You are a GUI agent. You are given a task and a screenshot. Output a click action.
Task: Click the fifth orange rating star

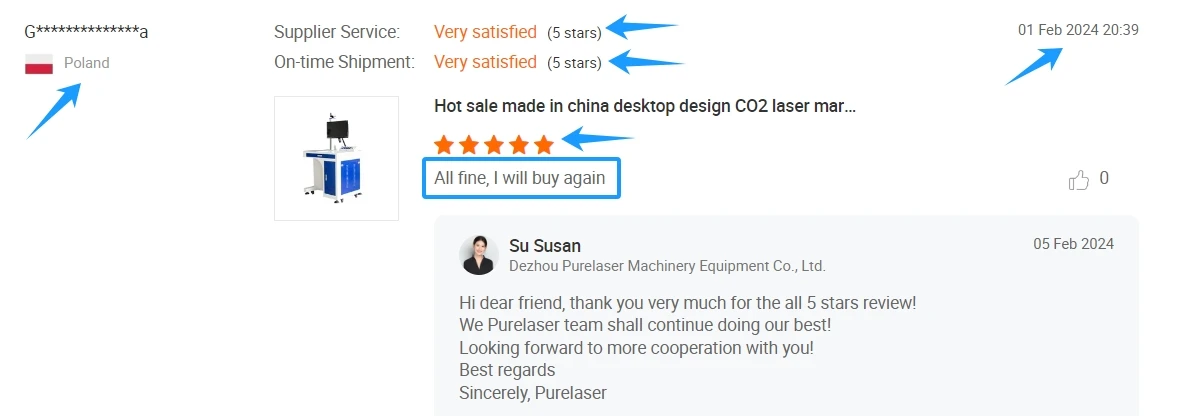(x=544, y=145)
